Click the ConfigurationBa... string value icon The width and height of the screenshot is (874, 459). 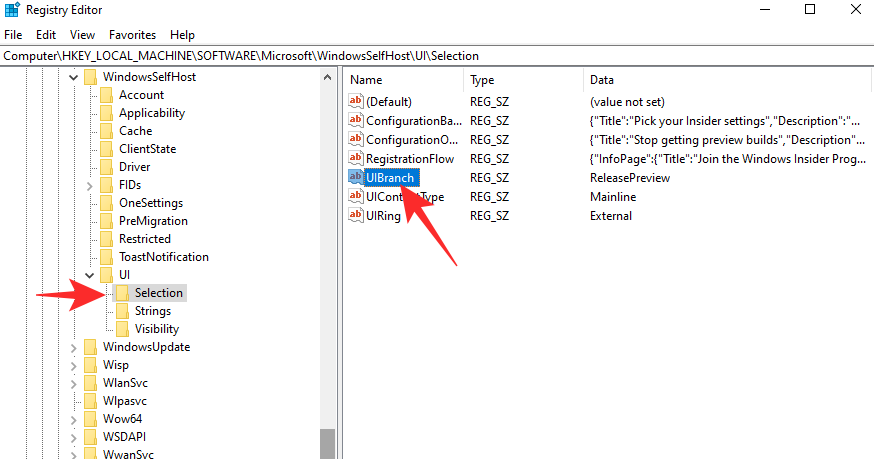[356, 120]
